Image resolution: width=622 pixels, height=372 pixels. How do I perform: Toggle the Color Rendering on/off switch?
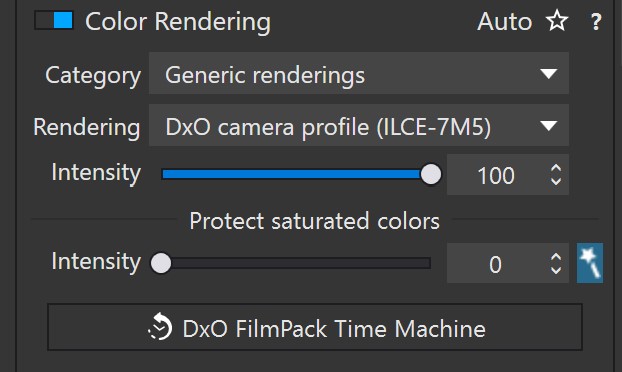pyautogui.click(x=54, y=20)
